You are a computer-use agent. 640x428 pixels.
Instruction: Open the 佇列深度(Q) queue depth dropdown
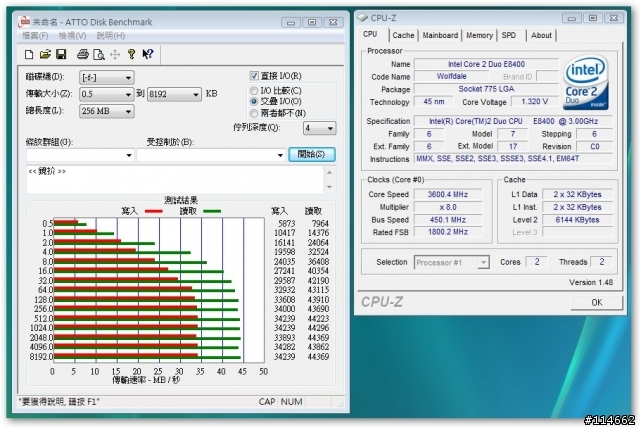coord(320,128)
